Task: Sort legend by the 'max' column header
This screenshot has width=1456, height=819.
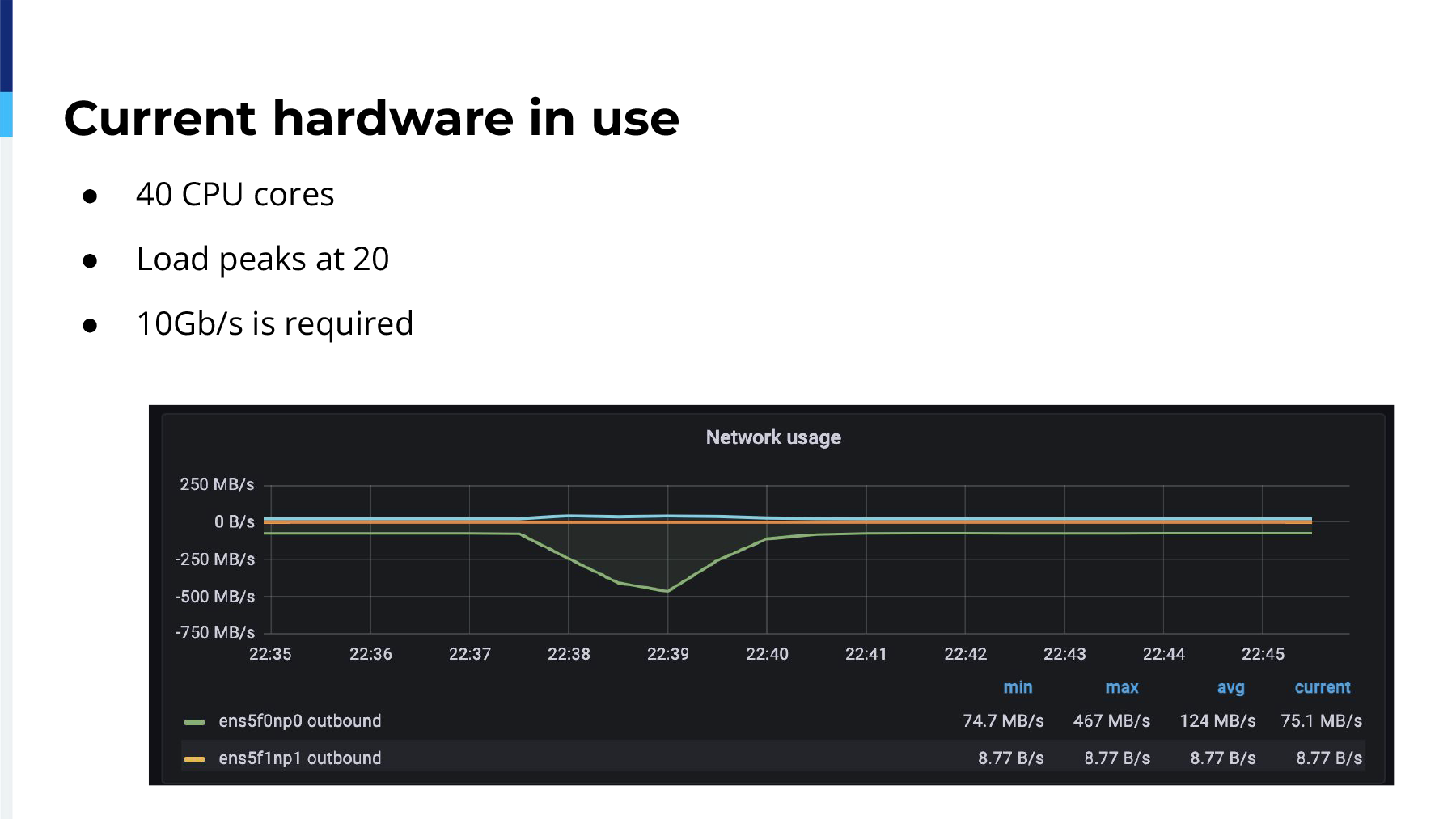Action: point(1122,687)
